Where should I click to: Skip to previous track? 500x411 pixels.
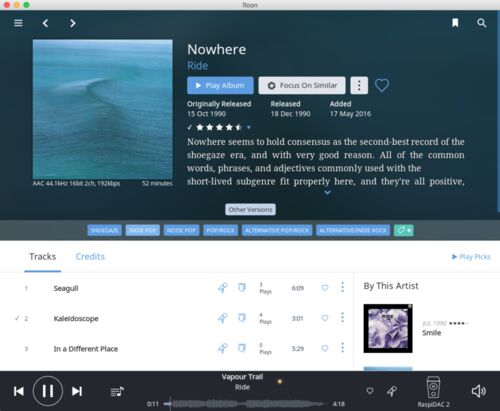coord(19,391)
